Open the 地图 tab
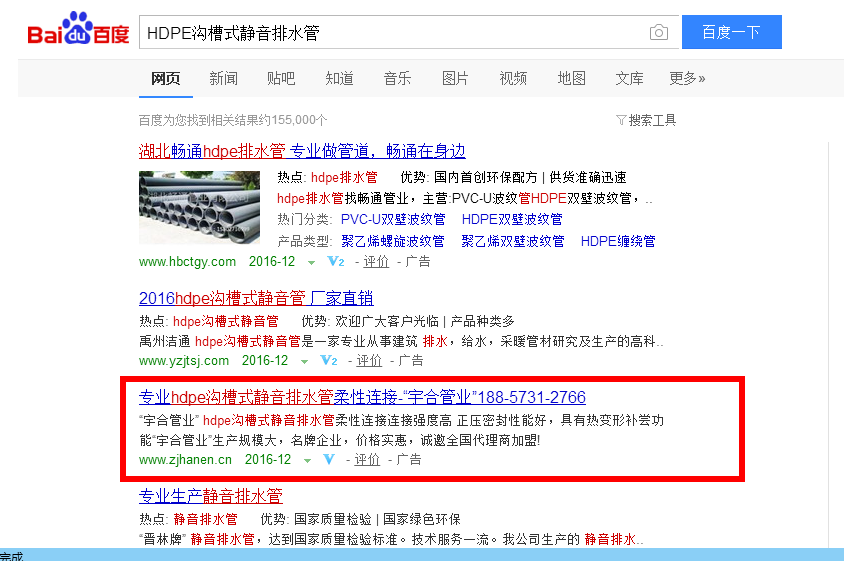Screen dimensions: 844x561 point(571,79)
